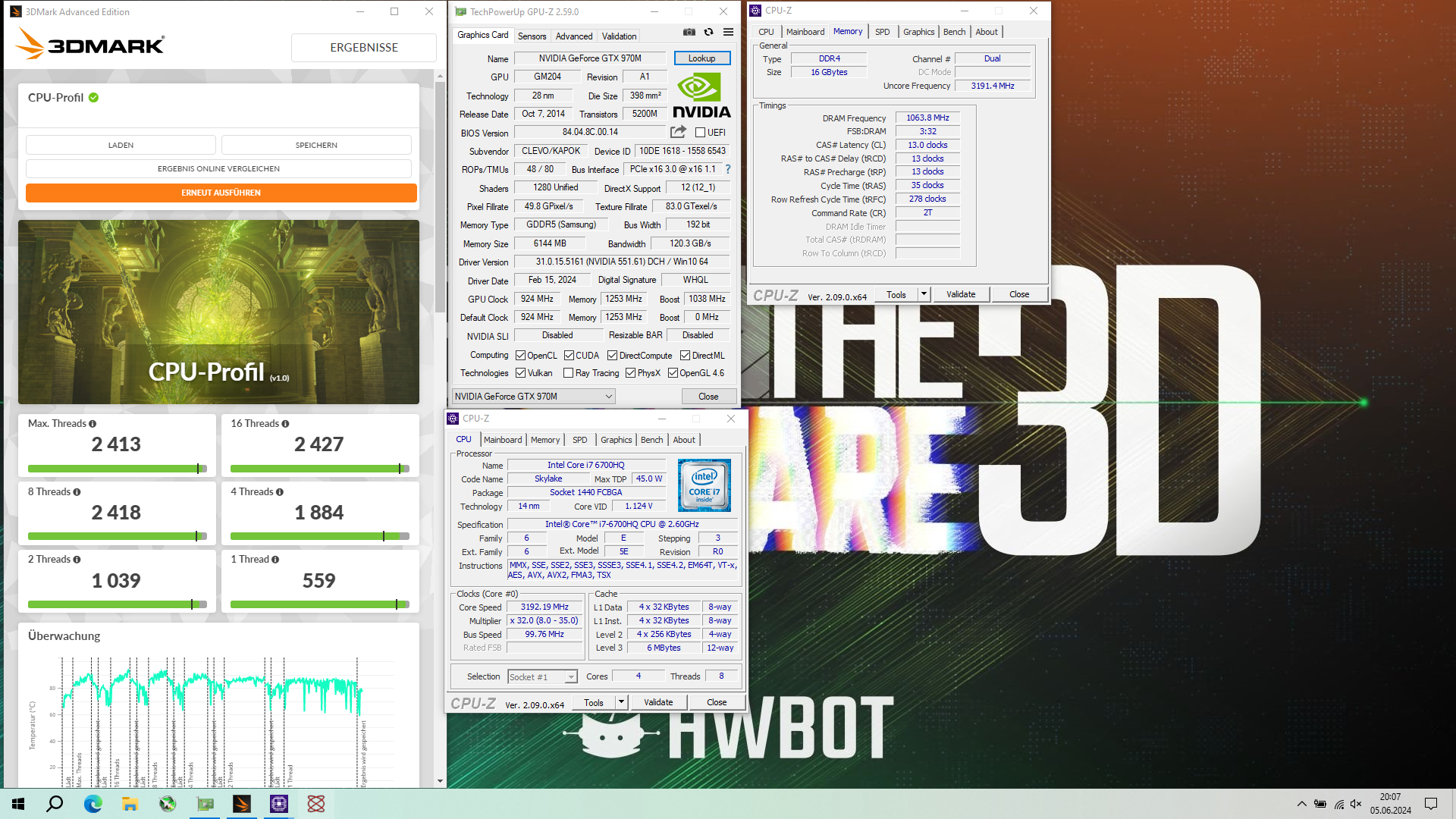Click the info icon beside 1 Thread
Image resolution: width=1456 pixels, height=819 pixels.
[275, 560]
